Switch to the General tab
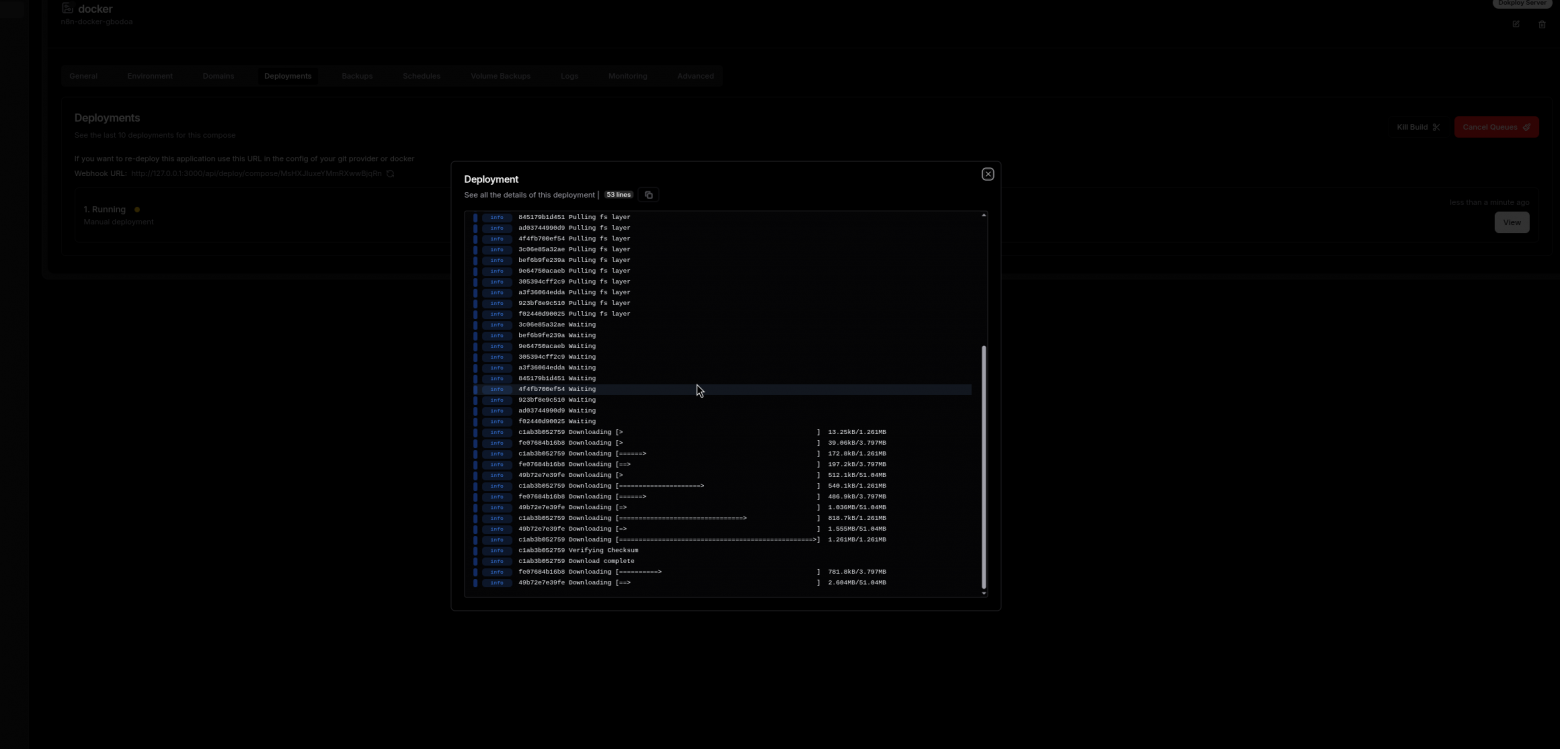This screenshot has width=1560, height=749. (x=84, y=76)
